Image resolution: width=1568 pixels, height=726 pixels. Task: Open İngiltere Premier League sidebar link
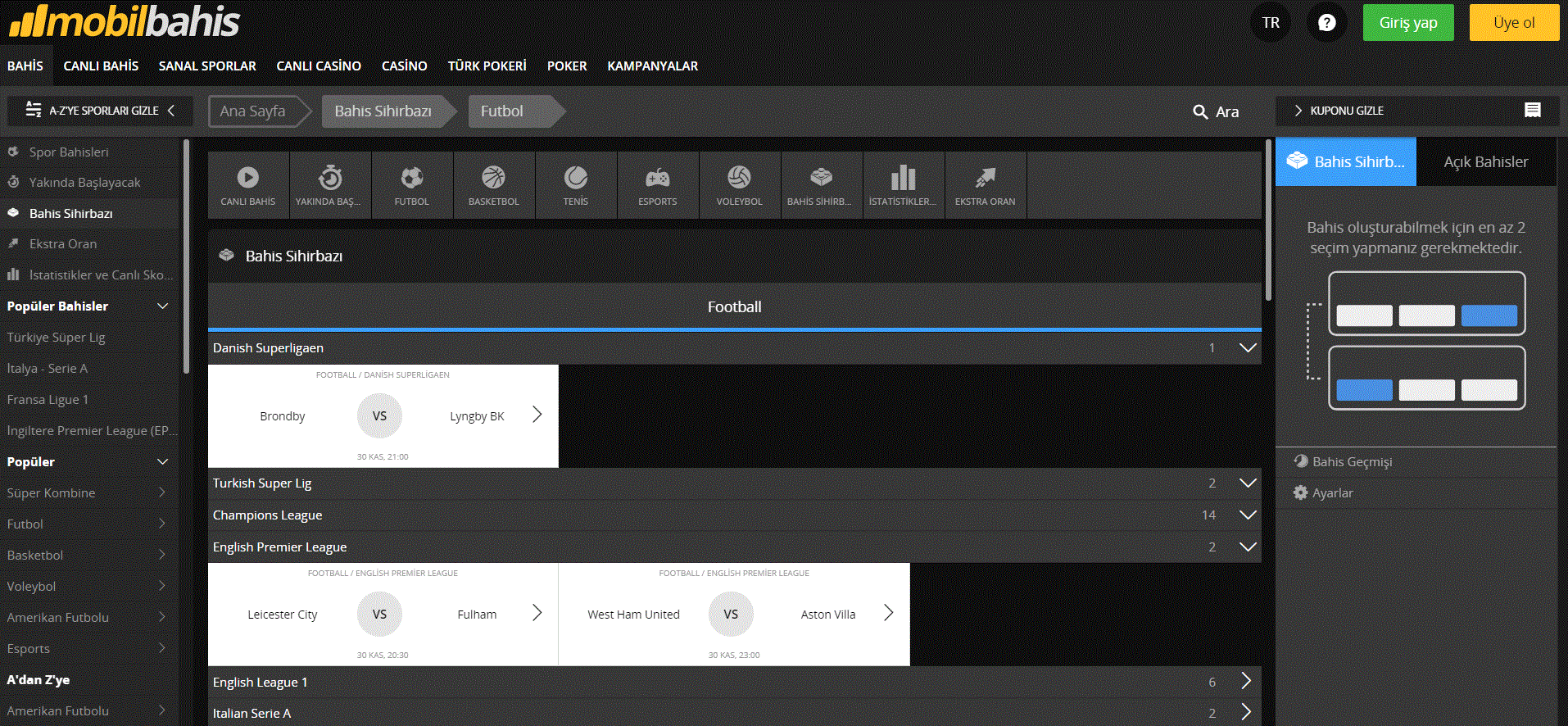(92, 430)
